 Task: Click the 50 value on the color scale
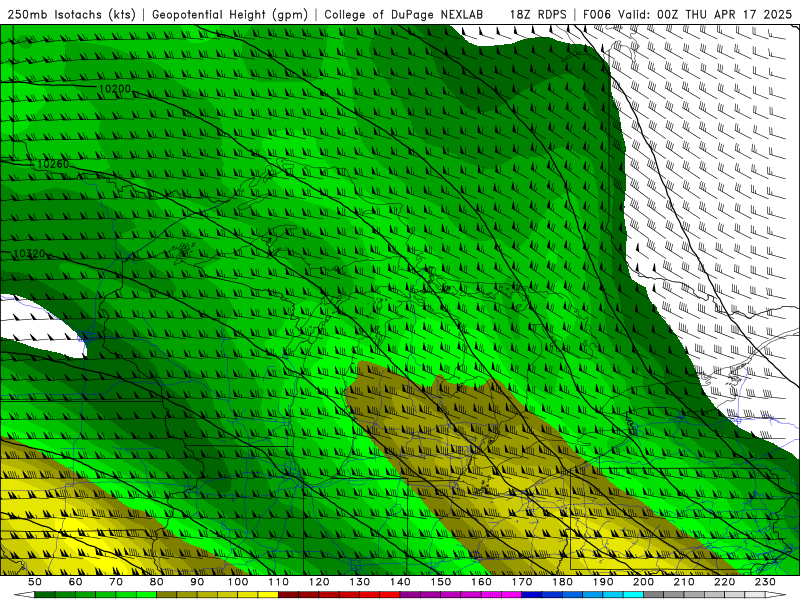[x=34, y=582]
